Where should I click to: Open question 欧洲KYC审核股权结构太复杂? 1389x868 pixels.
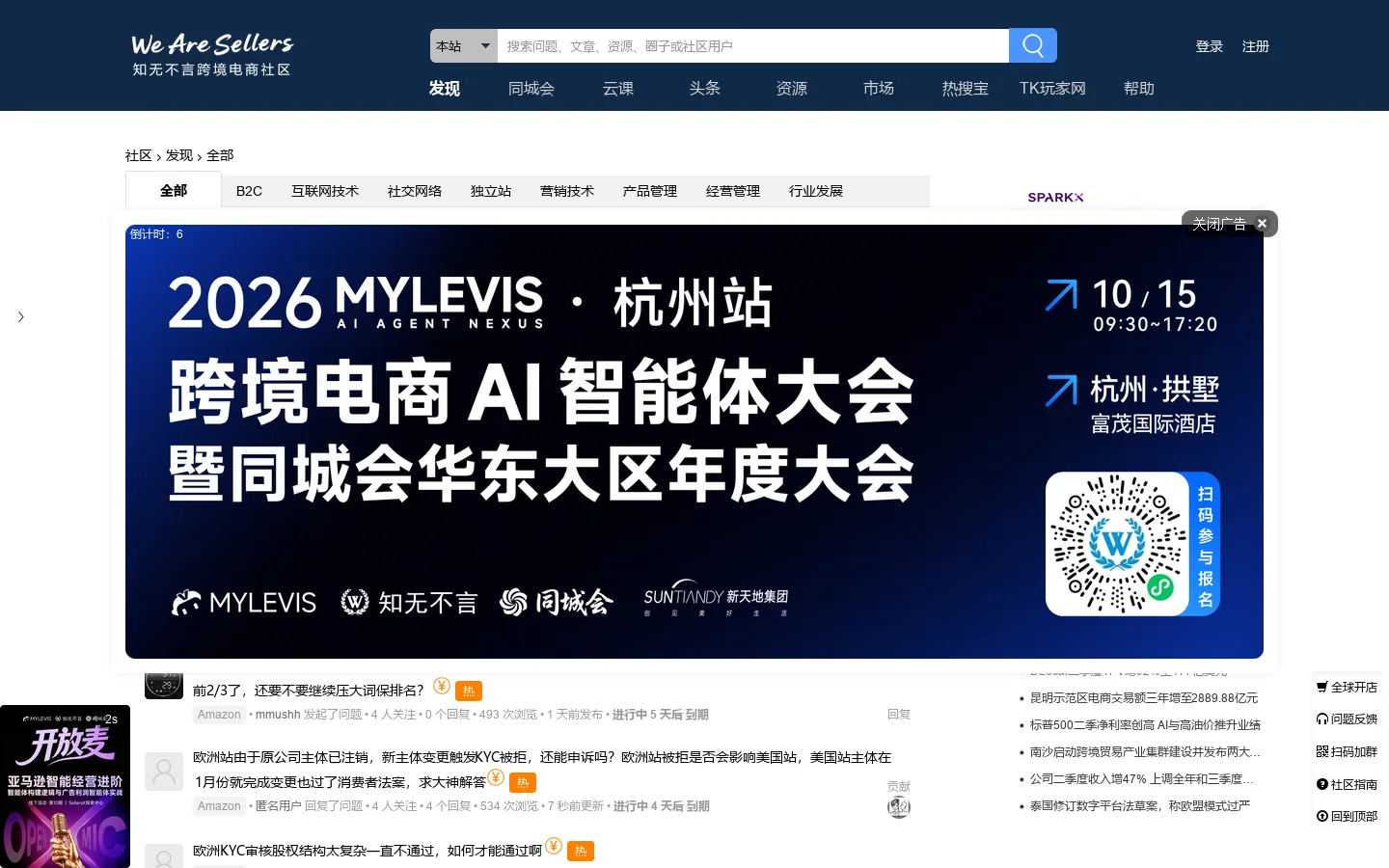(368, 851)
